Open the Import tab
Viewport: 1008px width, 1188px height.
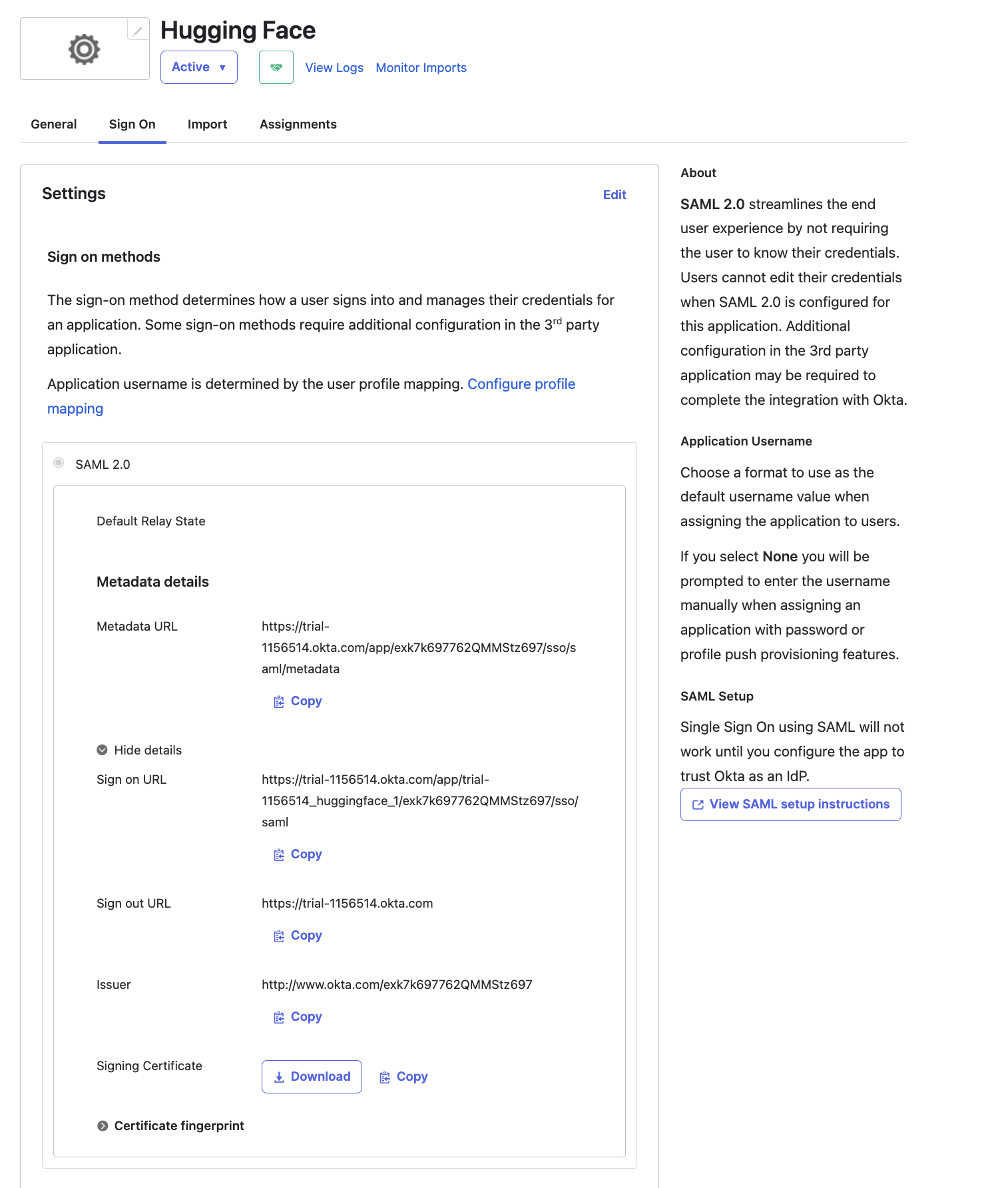pyautogui.click(x=207, y=125)
